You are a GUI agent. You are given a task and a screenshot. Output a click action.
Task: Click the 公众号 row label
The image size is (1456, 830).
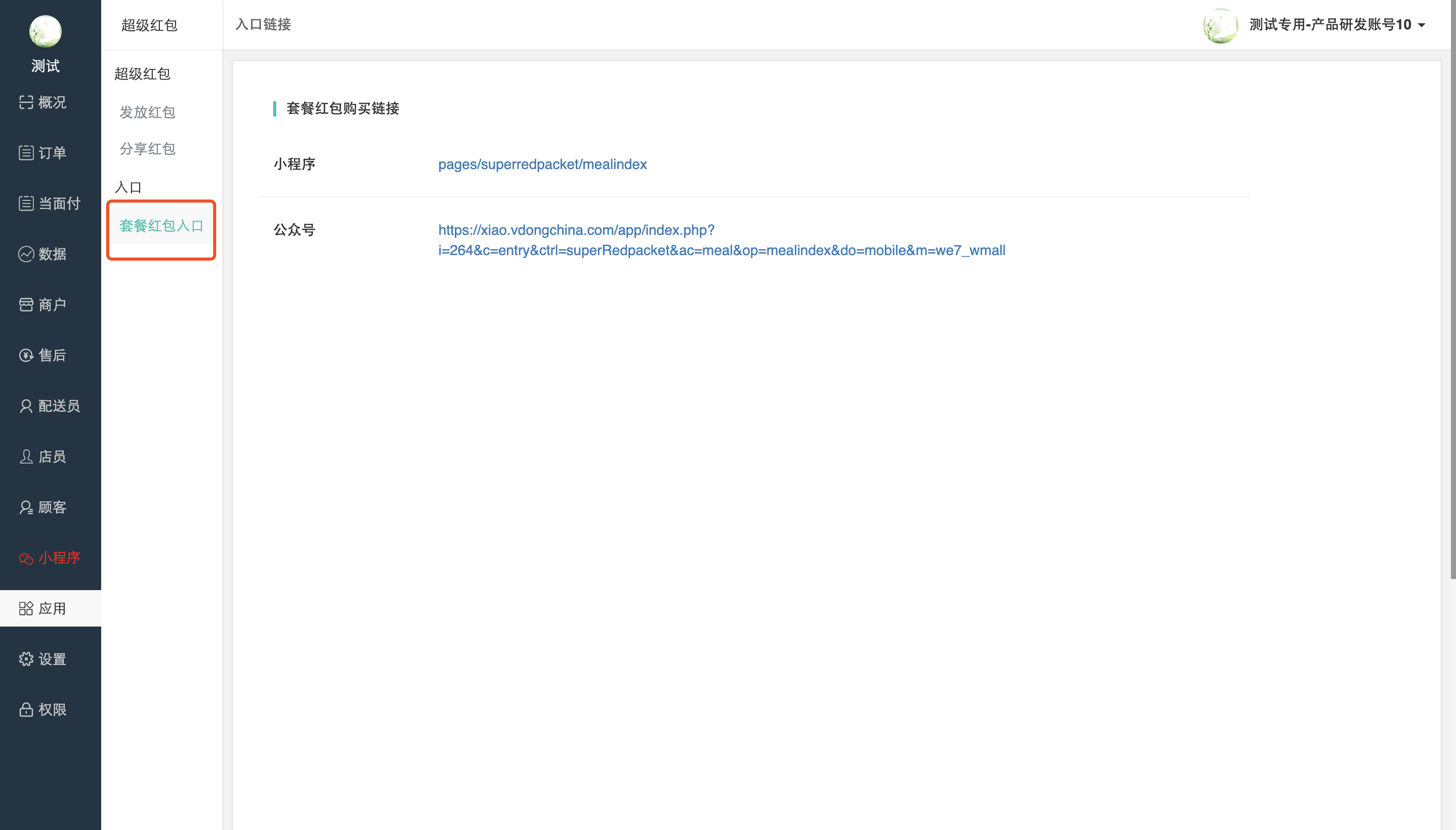pyautogui.click(x=294, y=230)
